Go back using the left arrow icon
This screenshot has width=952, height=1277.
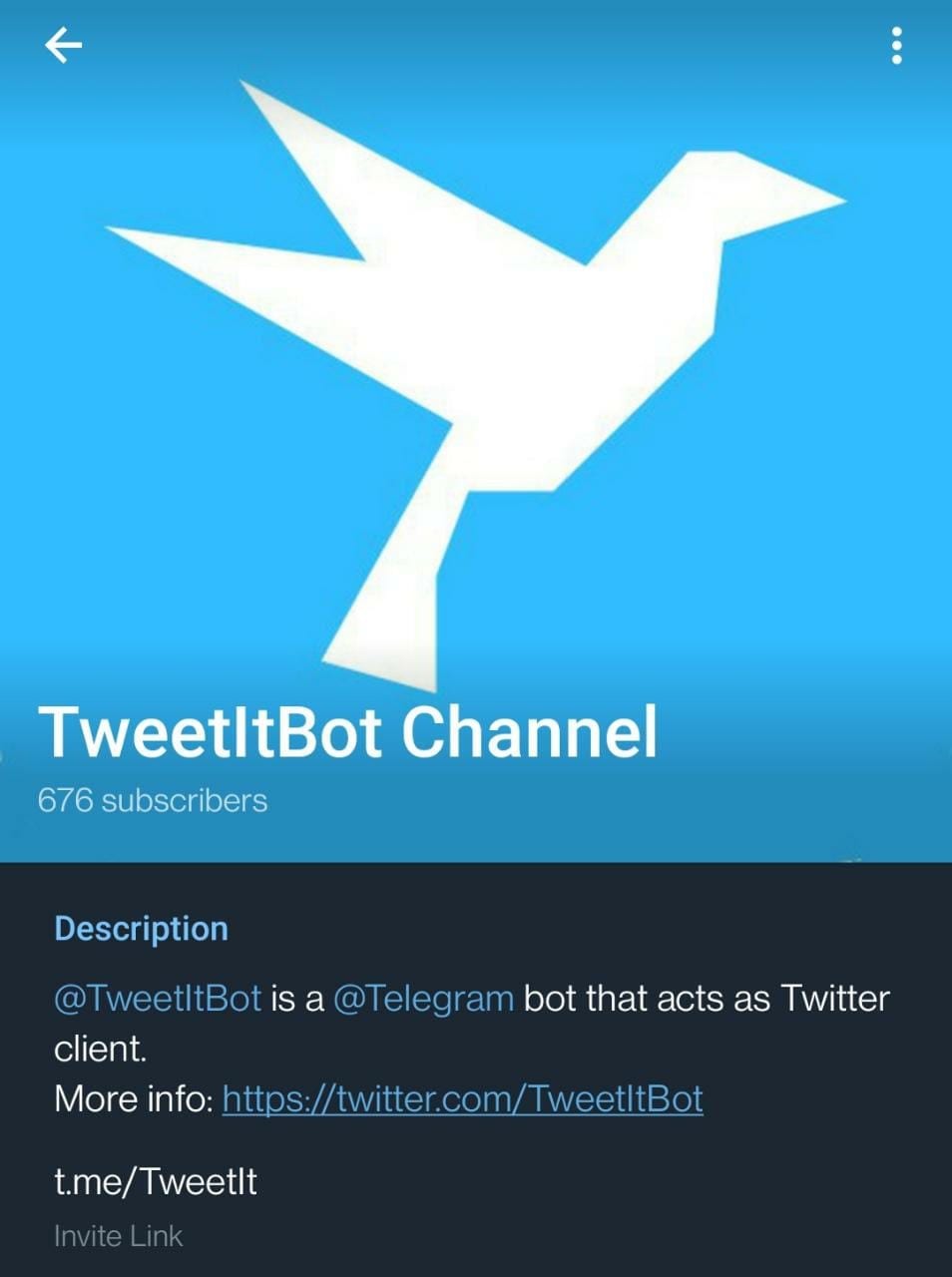tap(63, 45)
